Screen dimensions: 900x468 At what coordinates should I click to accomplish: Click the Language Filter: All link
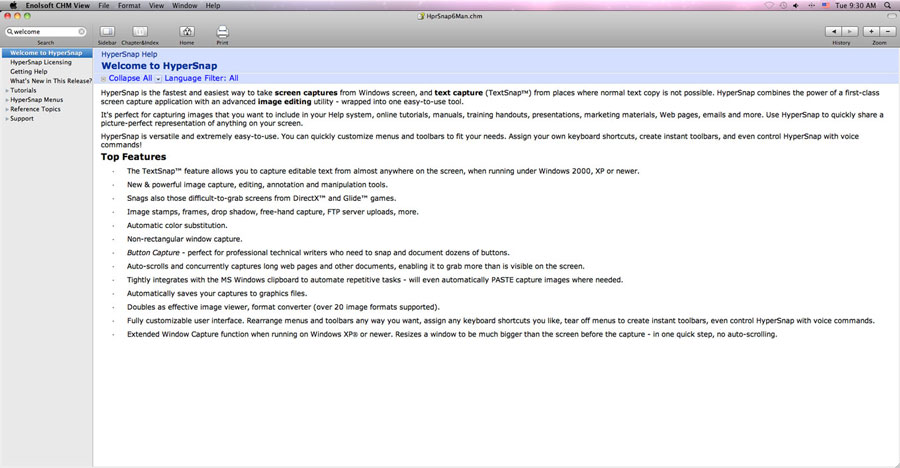pyautogui.click(x=201, y=78)
